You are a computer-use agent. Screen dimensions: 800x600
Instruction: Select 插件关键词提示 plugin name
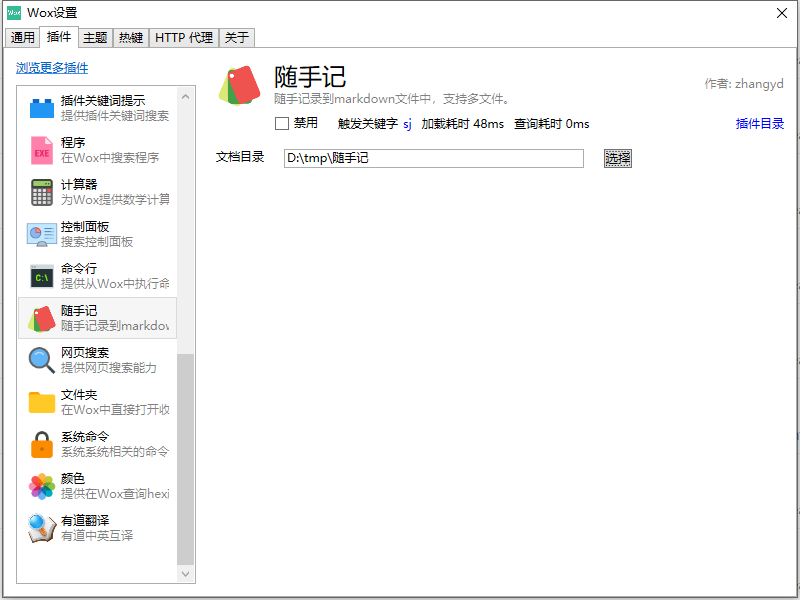click(103, 101)
